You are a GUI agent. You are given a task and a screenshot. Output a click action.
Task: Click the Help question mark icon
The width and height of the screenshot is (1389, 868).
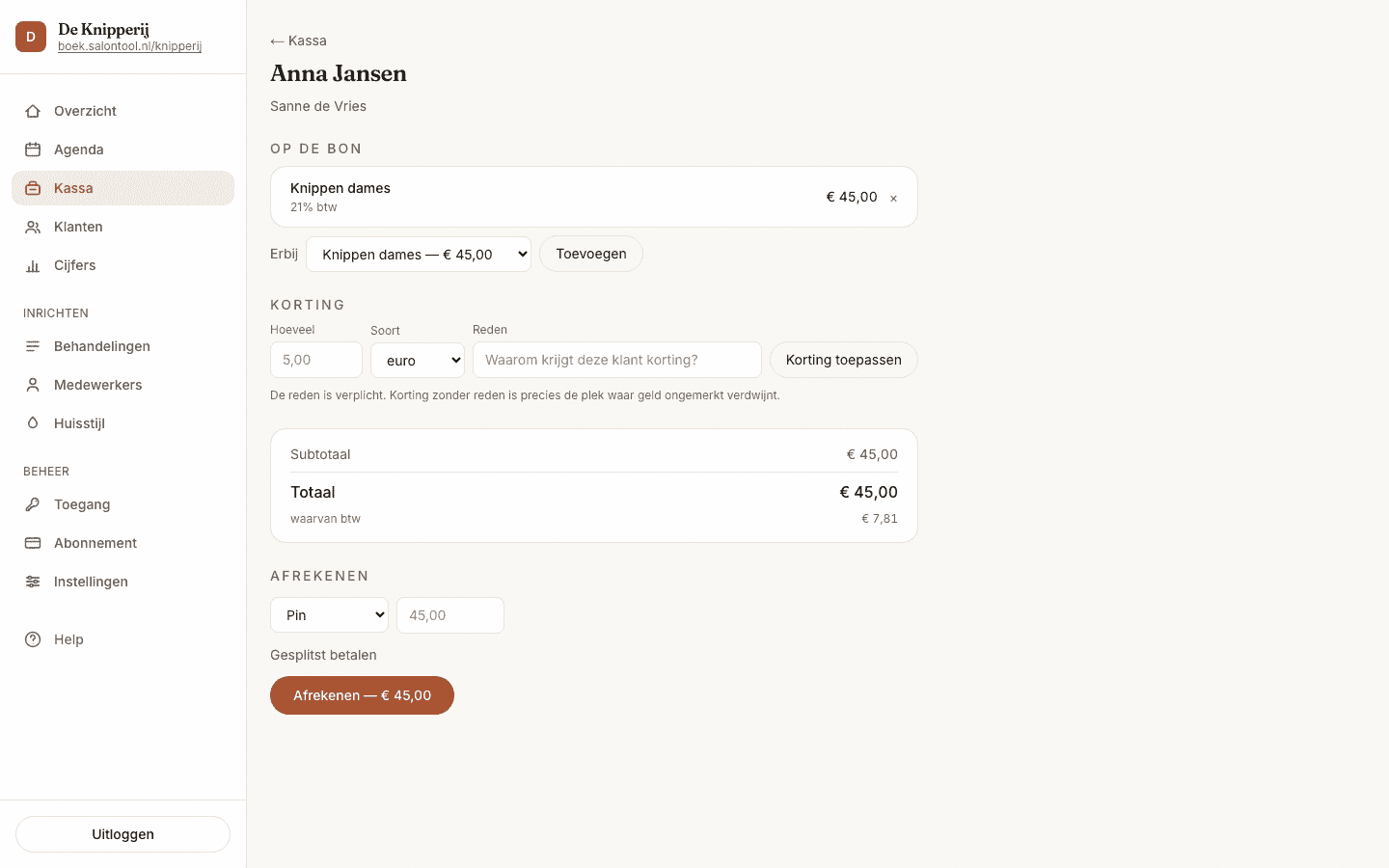(x=33, y=639)
